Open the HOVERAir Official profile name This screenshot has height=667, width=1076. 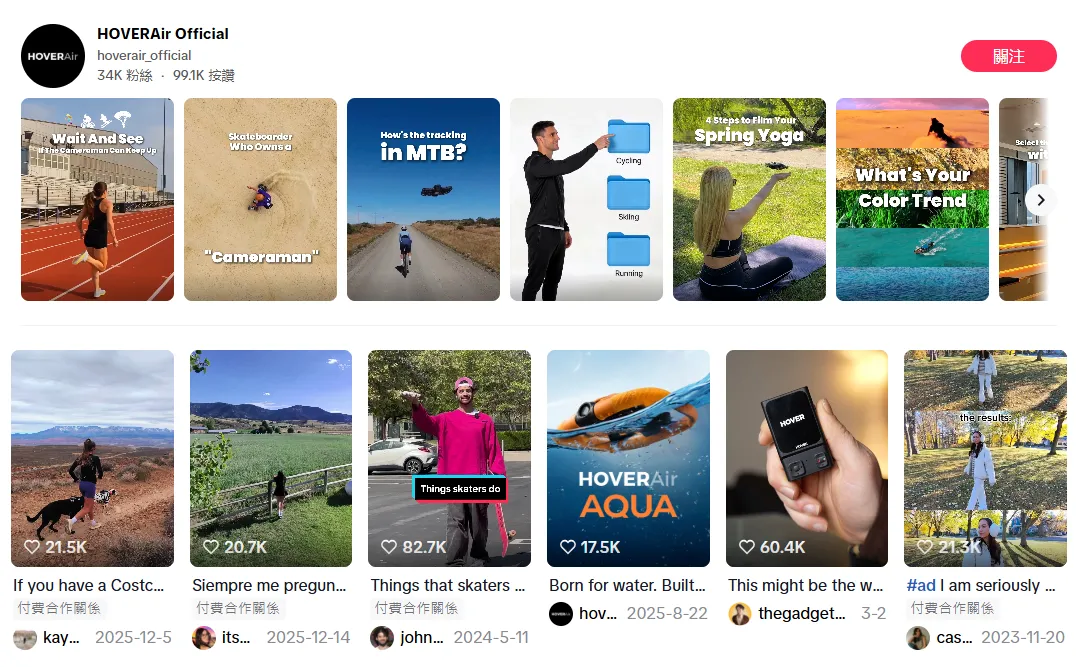click(163, 34)
